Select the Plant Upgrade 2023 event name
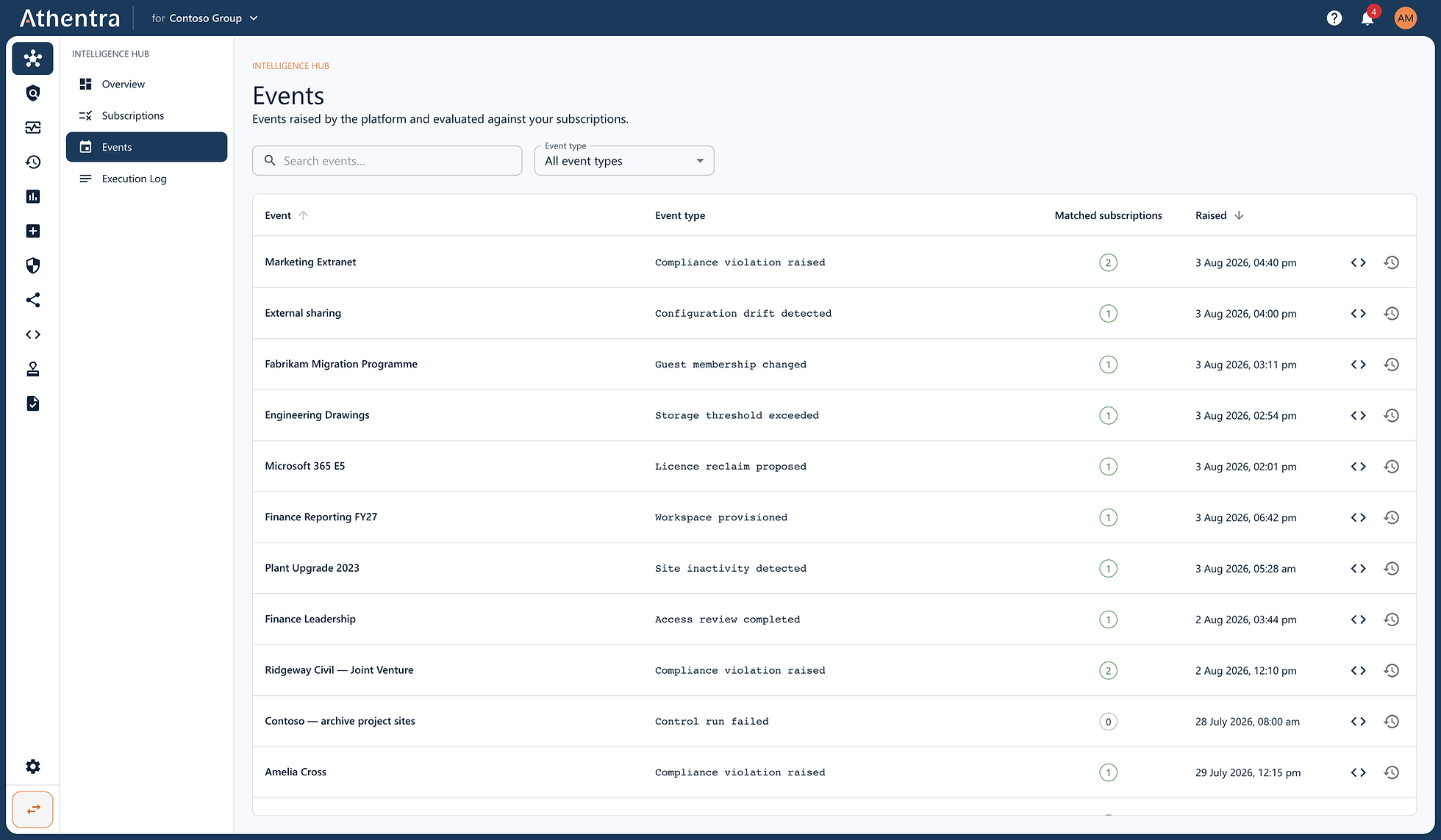The height and width of the screenshot is (840, 1441). (312, 568)
